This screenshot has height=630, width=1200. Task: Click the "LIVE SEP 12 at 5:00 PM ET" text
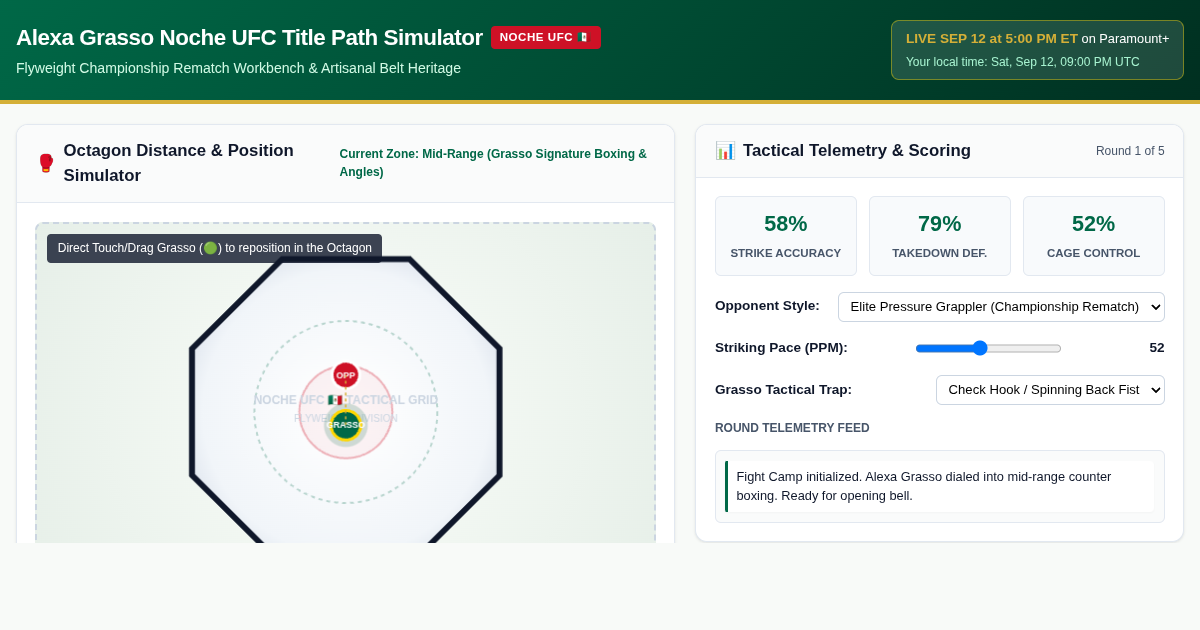click(x=992, y=38)
